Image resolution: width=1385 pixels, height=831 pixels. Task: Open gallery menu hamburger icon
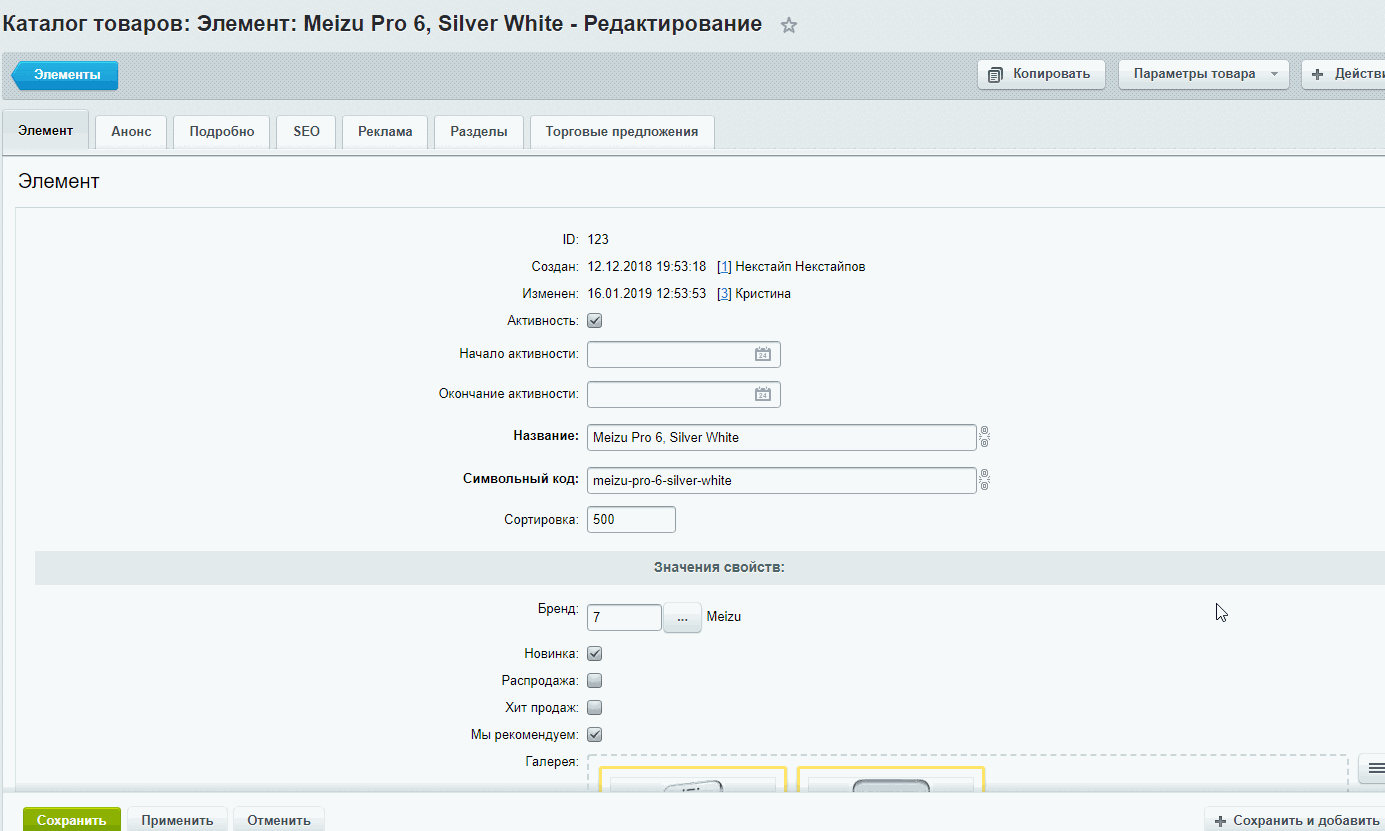coord(1374,767)
